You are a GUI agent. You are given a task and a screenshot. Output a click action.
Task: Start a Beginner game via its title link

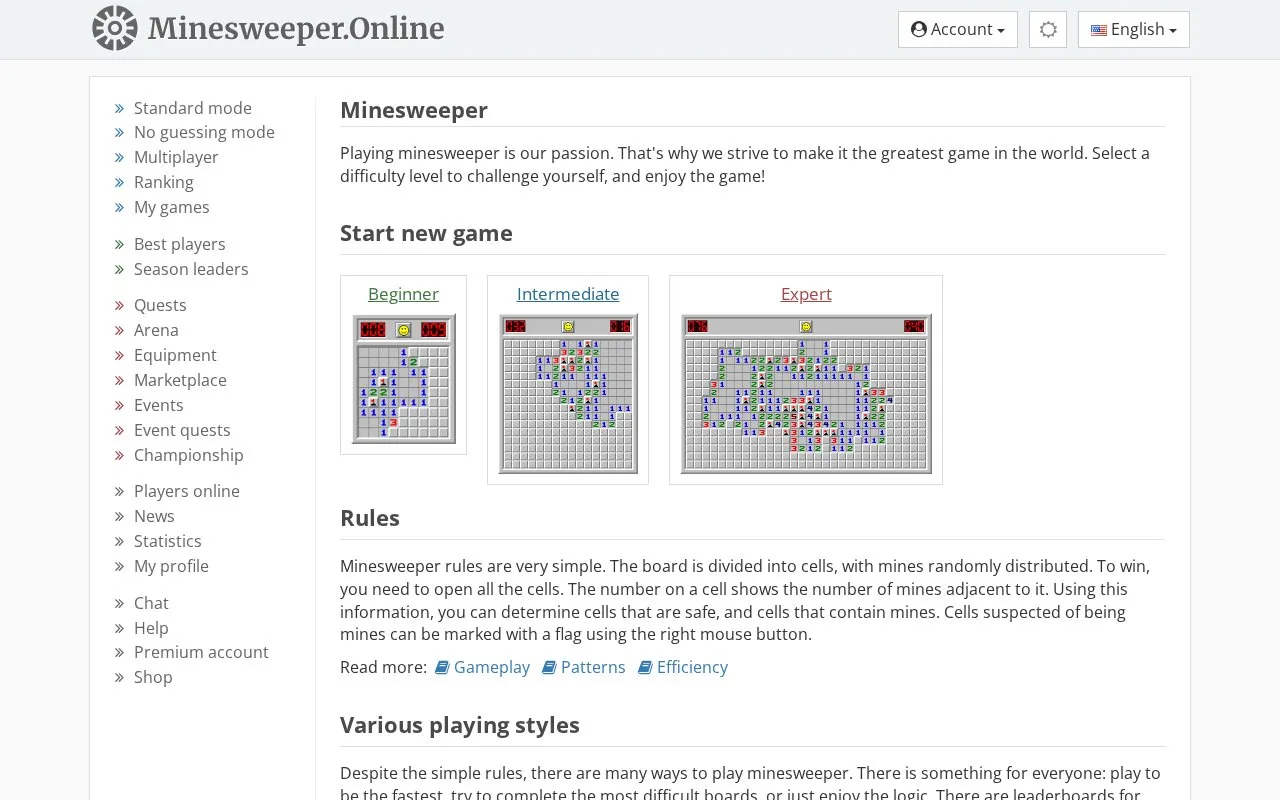(x=403, y=294)
